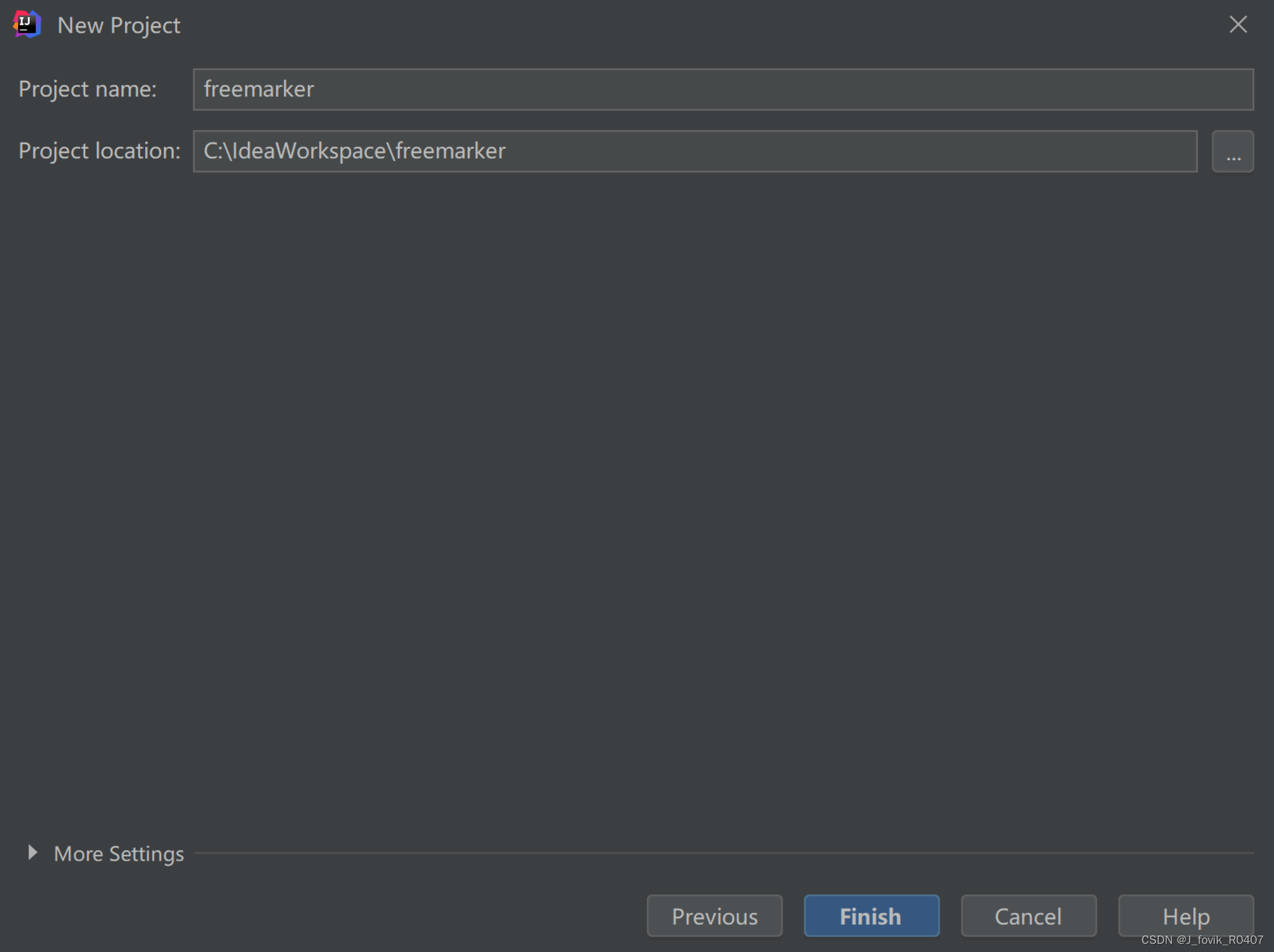Close the New Project dialog
Screen dimensions: 1274x952
(1237, 25)
